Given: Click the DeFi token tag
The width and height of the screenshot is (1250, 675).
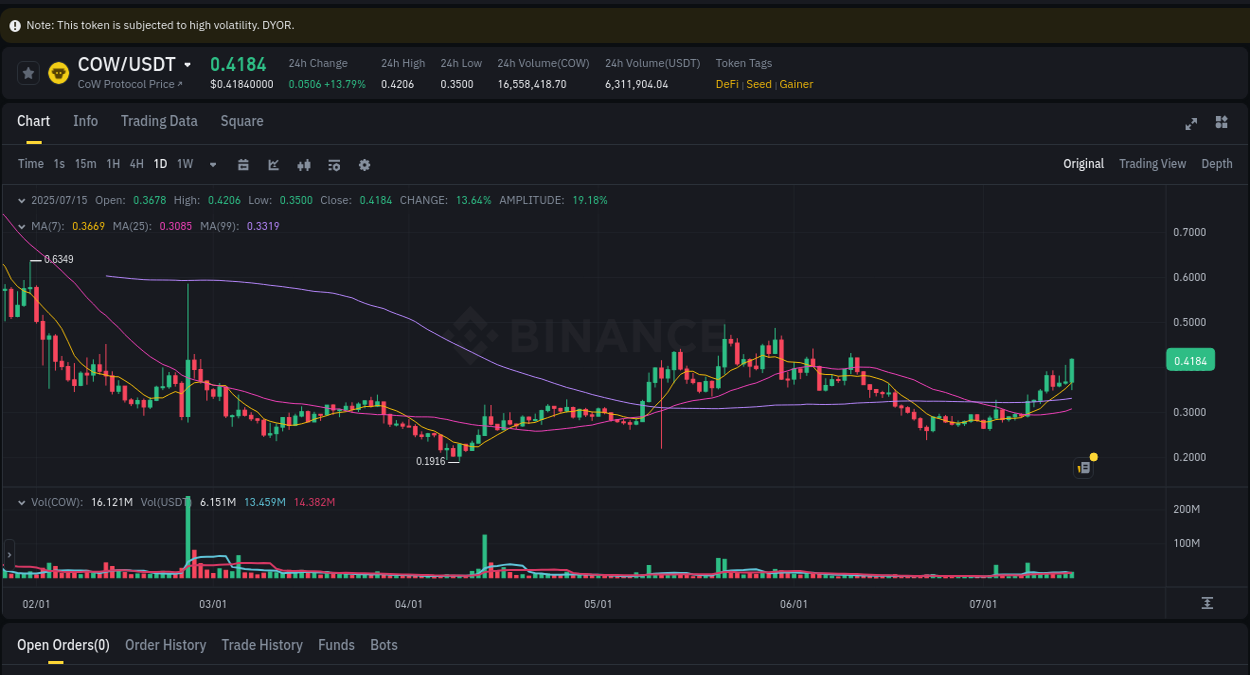Looking at the screenshot, I should [x=727, y=84].
